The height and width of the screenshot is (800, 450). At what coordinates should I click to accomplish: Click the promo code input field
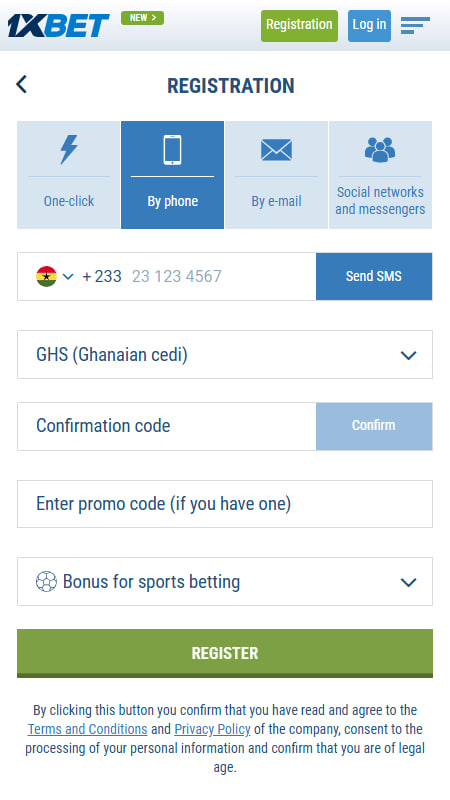pyautogui.click(x=225, y=504)
